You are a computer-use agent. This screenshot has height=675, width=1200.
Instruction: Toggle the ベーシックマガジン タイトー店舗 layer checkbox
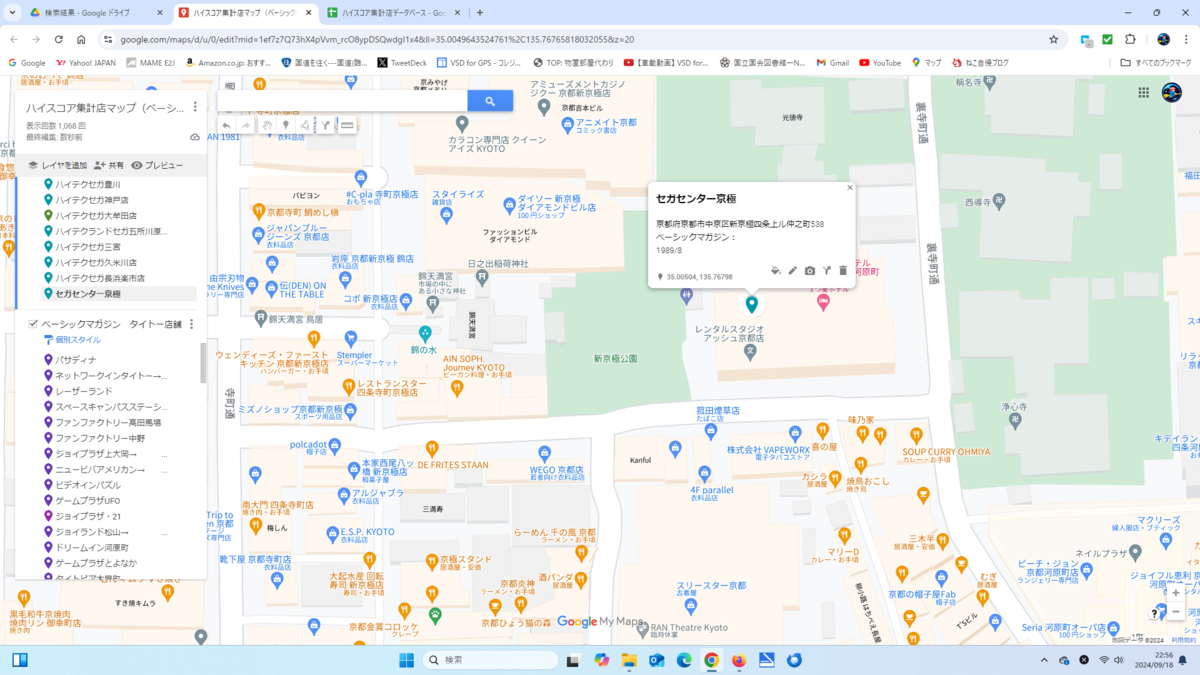pos(33,324)
